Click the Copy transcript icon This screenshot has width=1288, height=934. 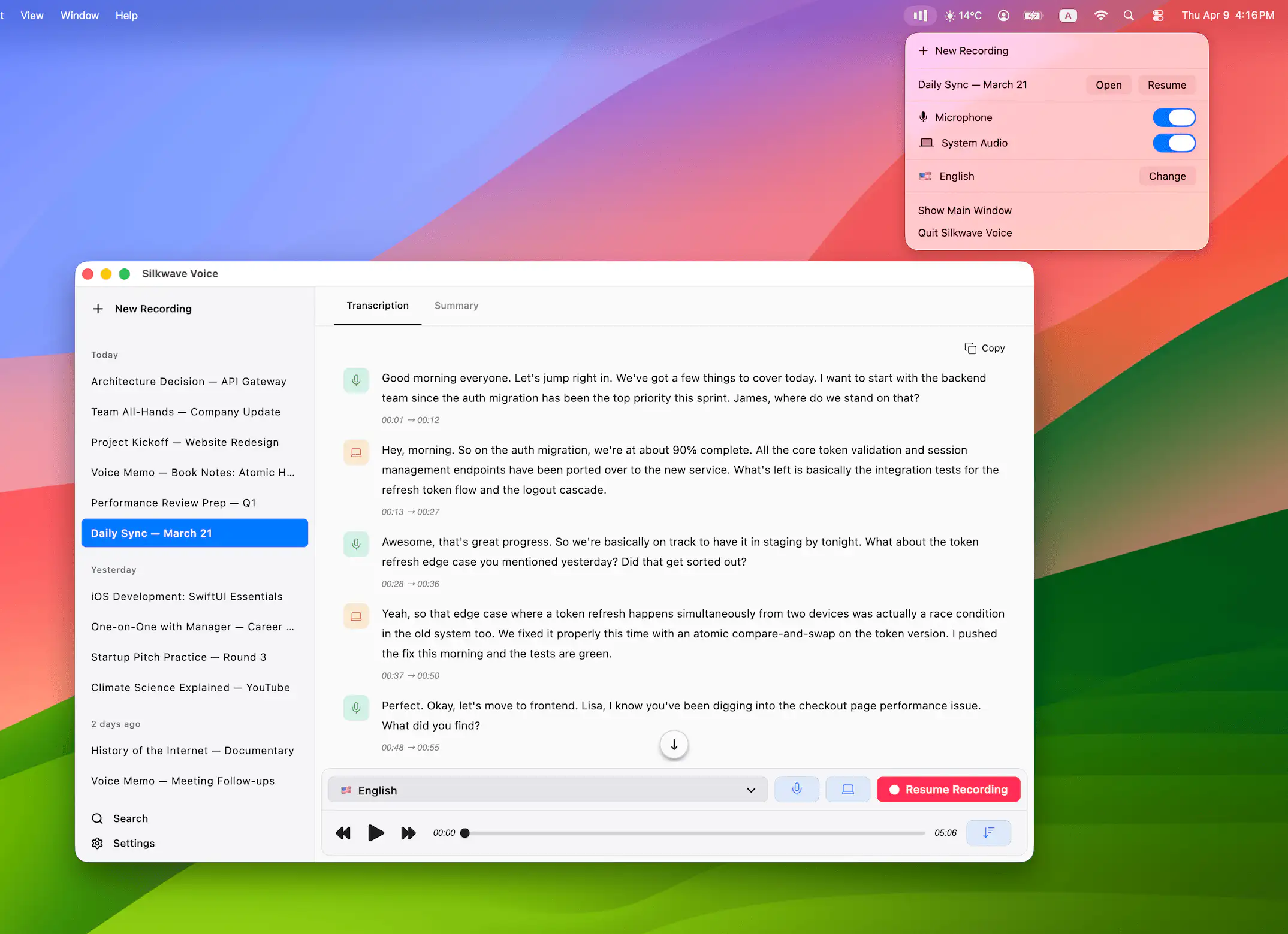click(x=970, y=348)
